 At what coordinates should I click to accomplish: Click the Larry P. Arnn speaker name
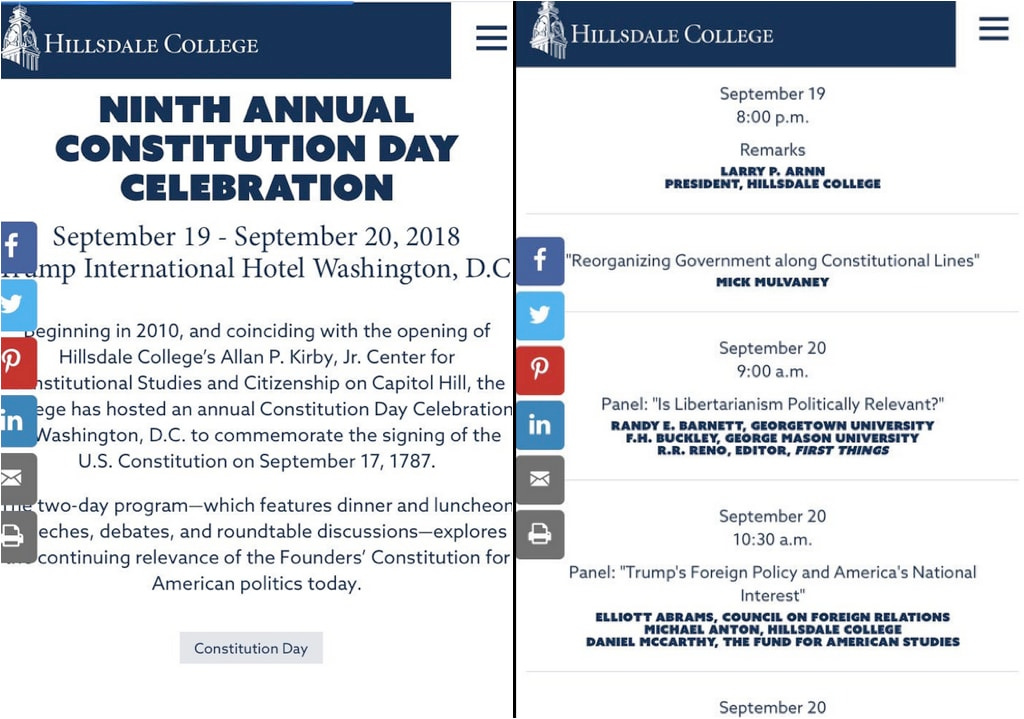coord(773,171)
